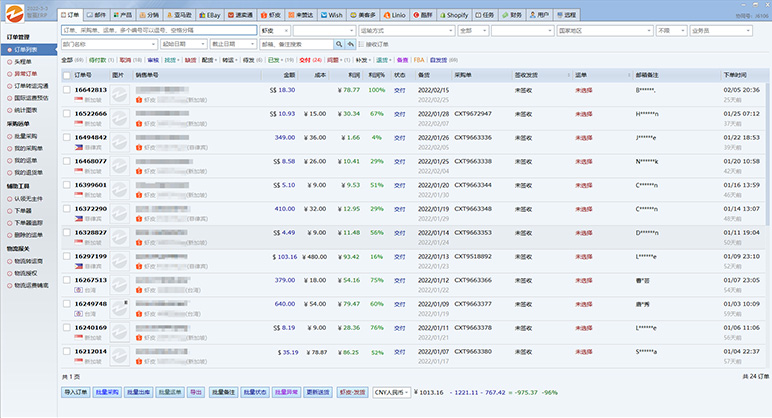
Task: Expand the 运输方式 dropdown
Action: (405, 31)
